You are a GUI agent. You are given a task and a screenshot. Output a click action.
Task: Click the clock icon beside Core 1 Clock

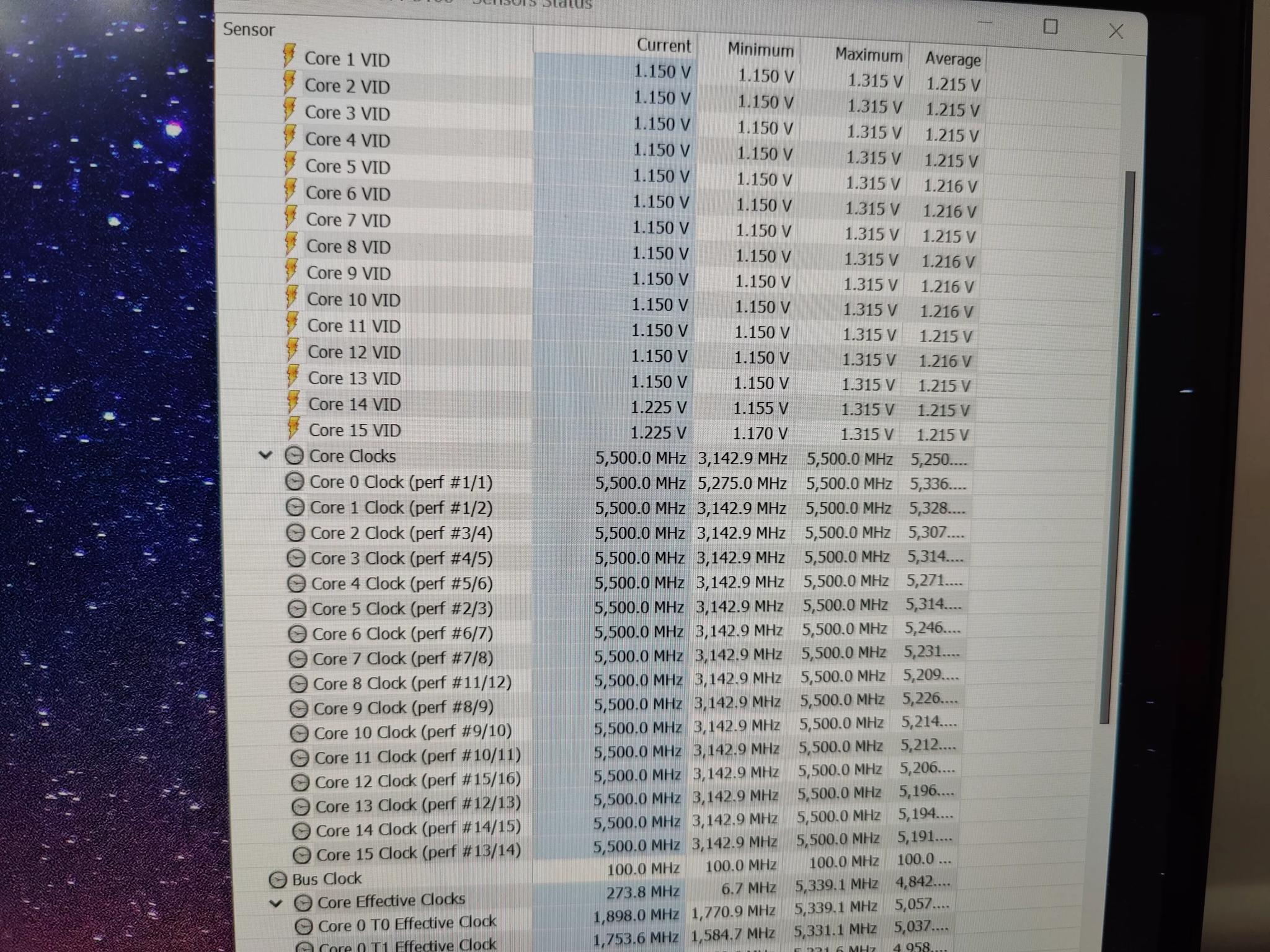pyautogui.click(x=295, y=508)
